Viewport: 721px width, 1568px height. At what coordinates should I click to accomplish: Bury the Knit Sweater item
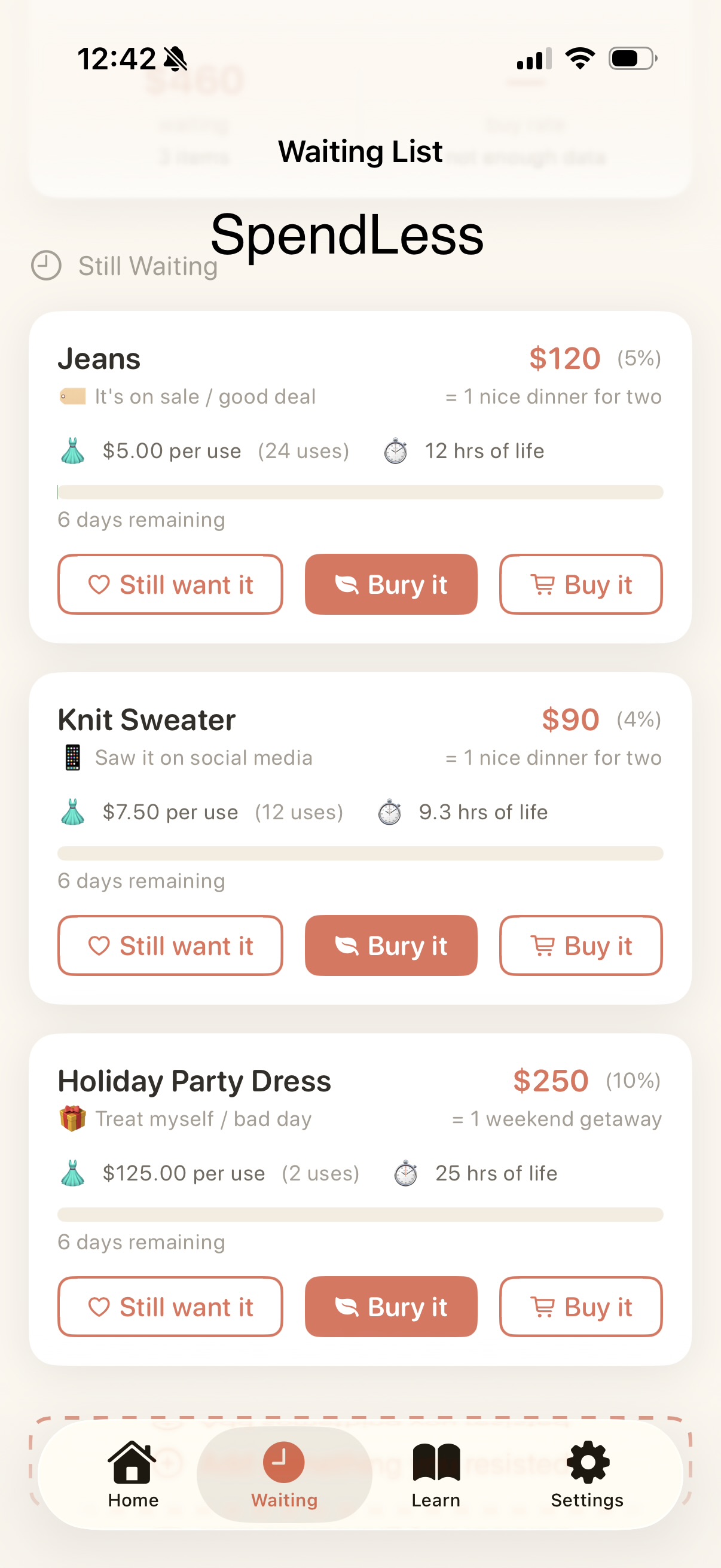coord(390,945)
